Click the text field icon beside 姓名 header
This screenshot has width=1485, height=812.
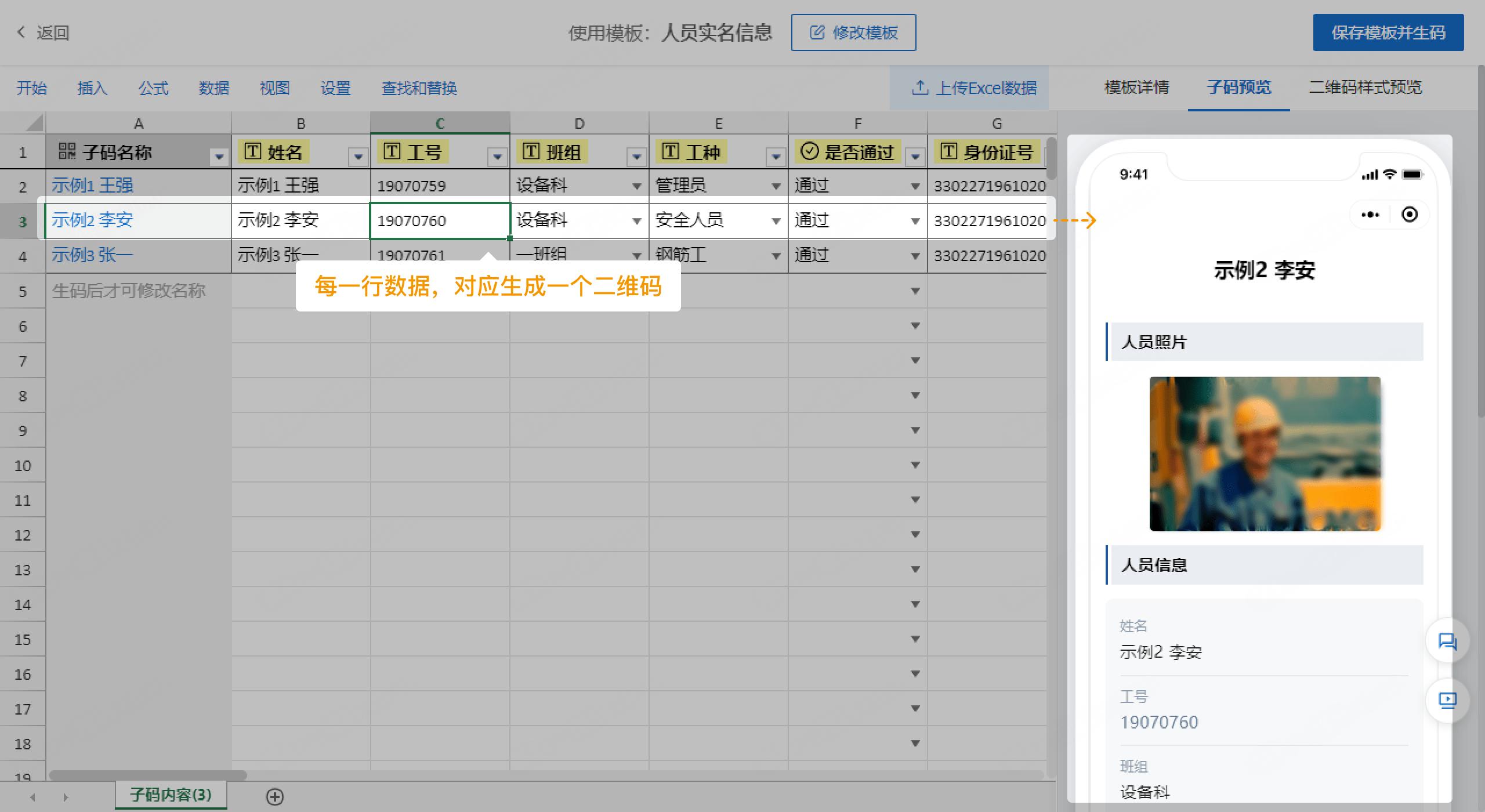pyautogui.click(x=253, y=151)
